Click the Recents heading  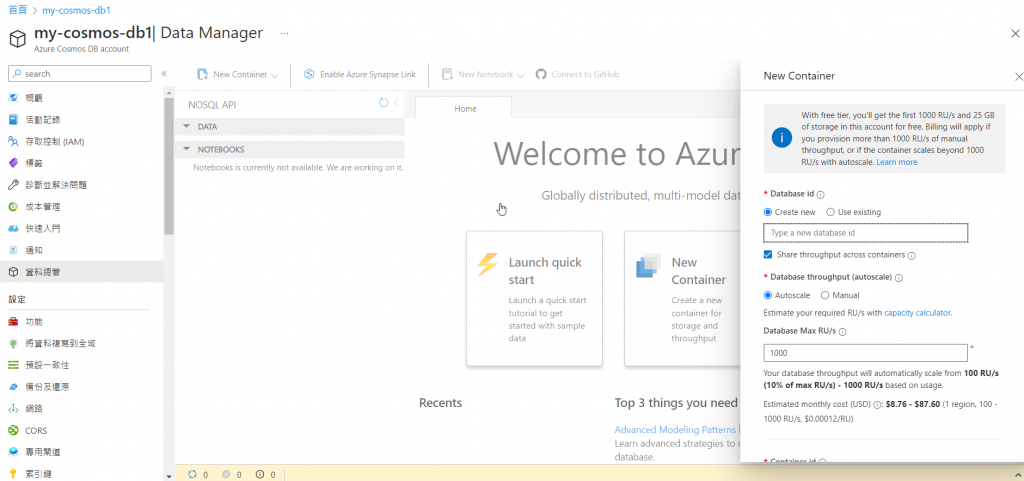pos(440,403)
